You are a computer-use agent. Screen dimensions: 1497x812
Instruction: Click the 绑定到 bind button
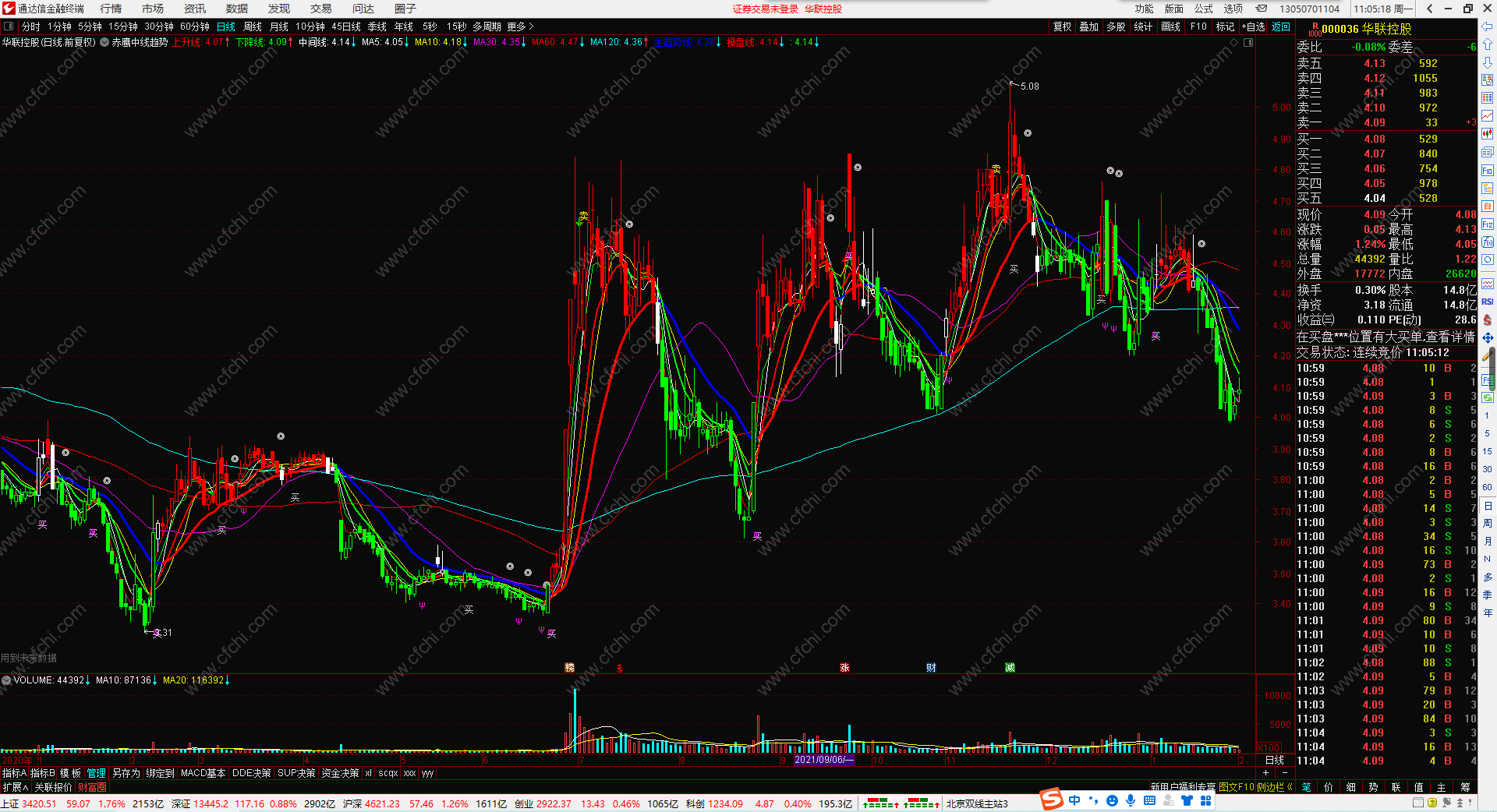pos(160,773)
